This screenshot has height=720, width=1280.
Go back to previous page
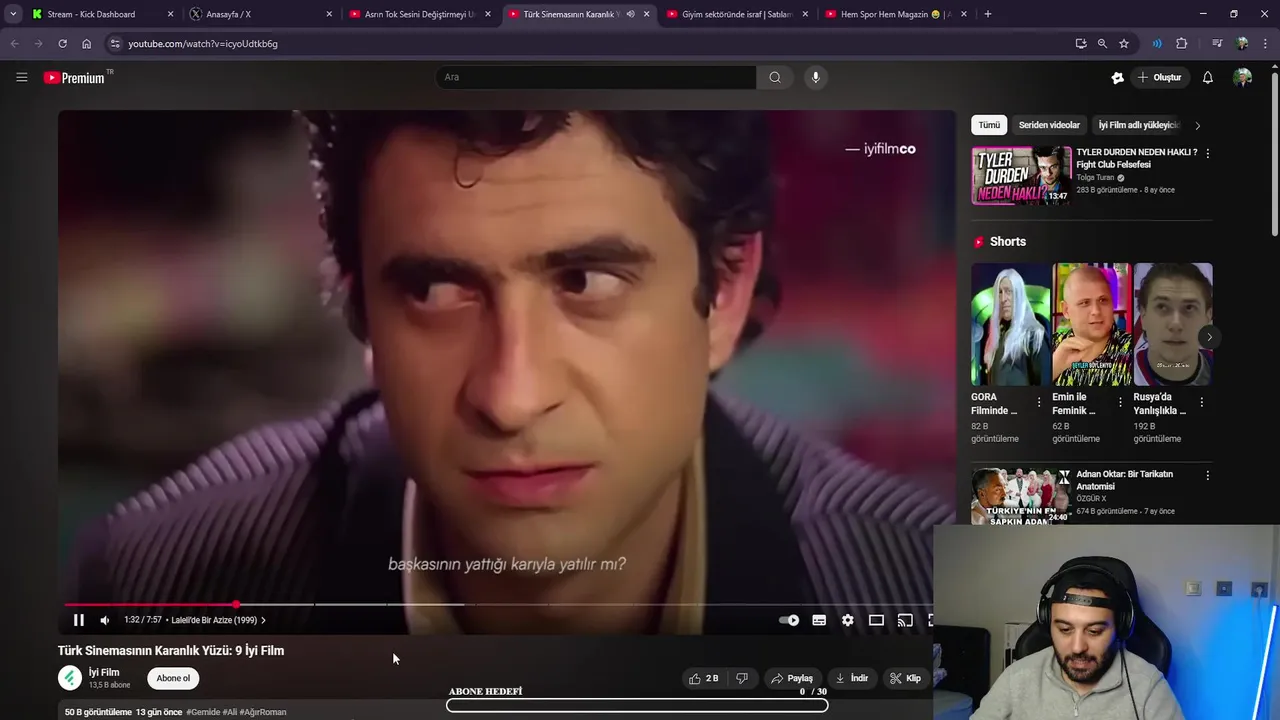pyautogui.click(x=14, y=44)
